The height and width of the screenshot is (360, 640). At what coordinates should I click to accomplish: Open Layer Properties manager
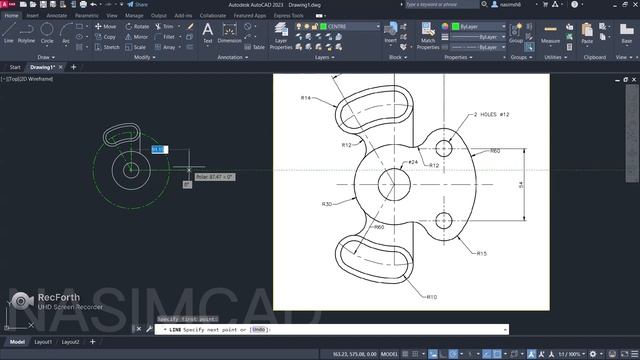281,36
